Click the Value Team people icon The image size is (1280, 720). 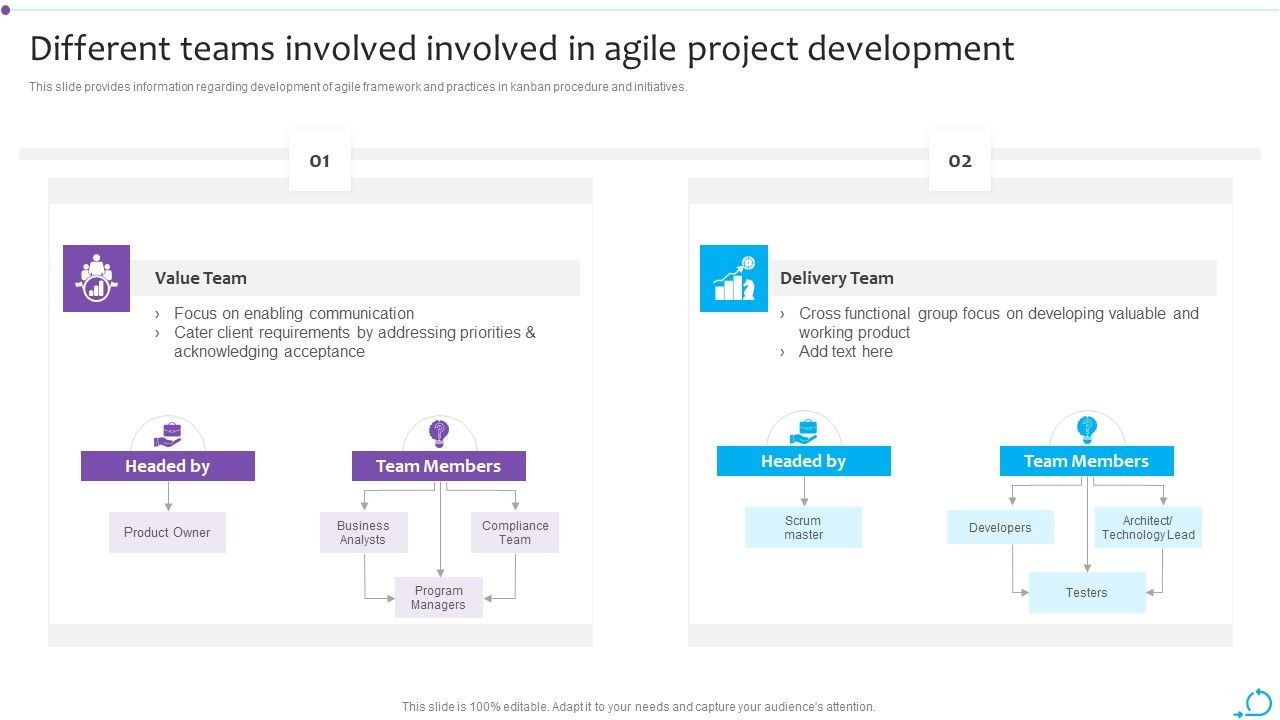pyautogui.click(x=96, y=278)
